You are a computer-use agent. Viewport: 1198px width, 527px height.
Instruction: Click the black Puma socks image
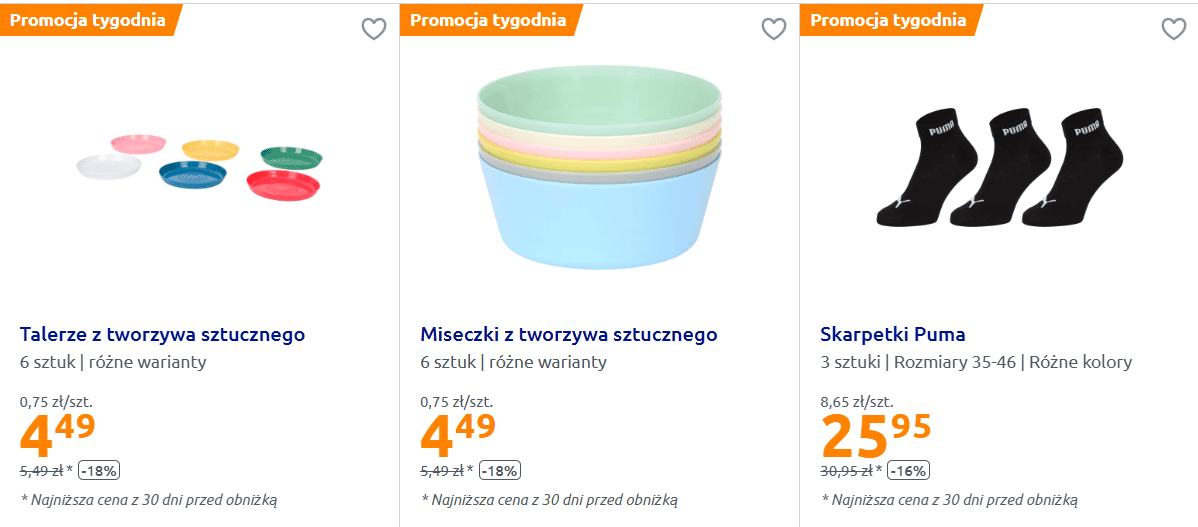point(1000,167)
